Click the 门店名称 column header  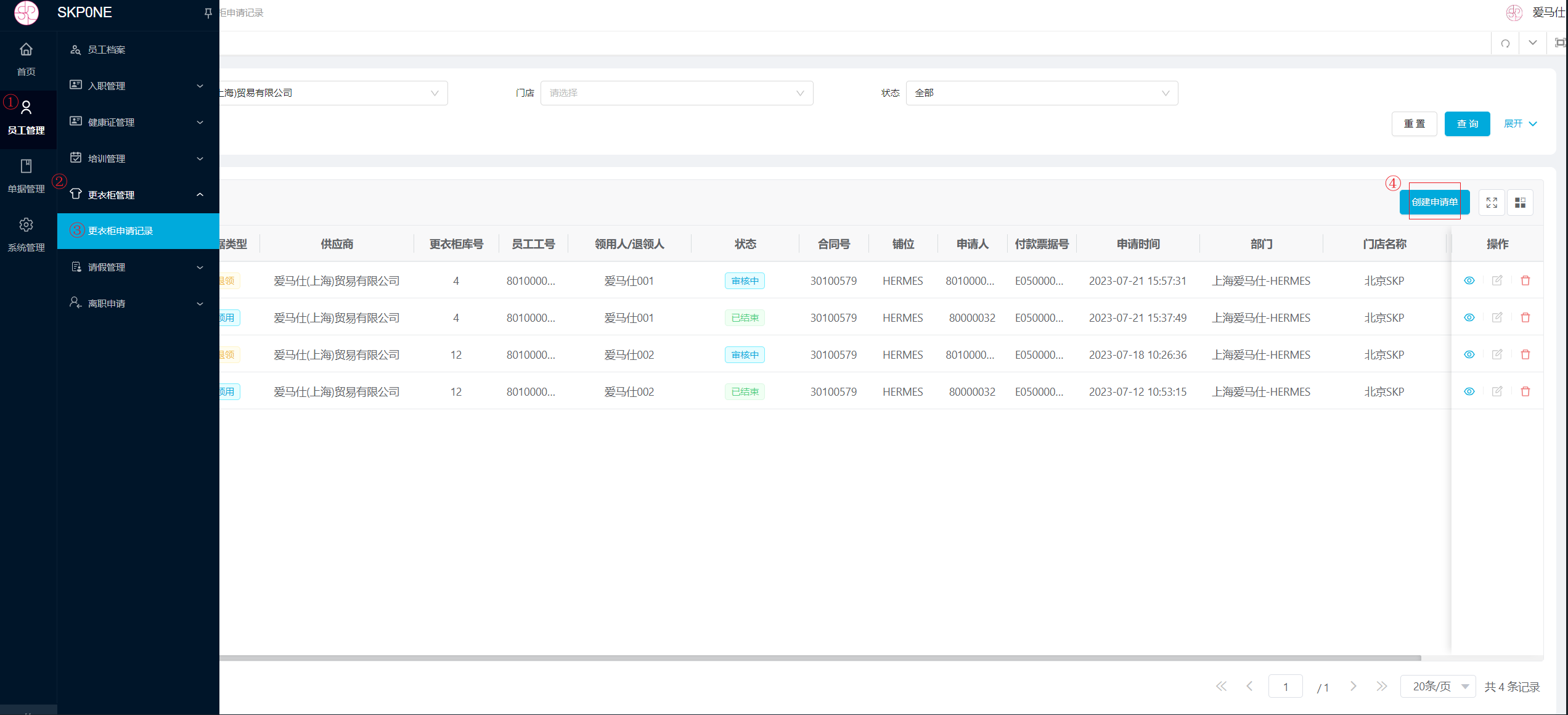click(1384, 244)
